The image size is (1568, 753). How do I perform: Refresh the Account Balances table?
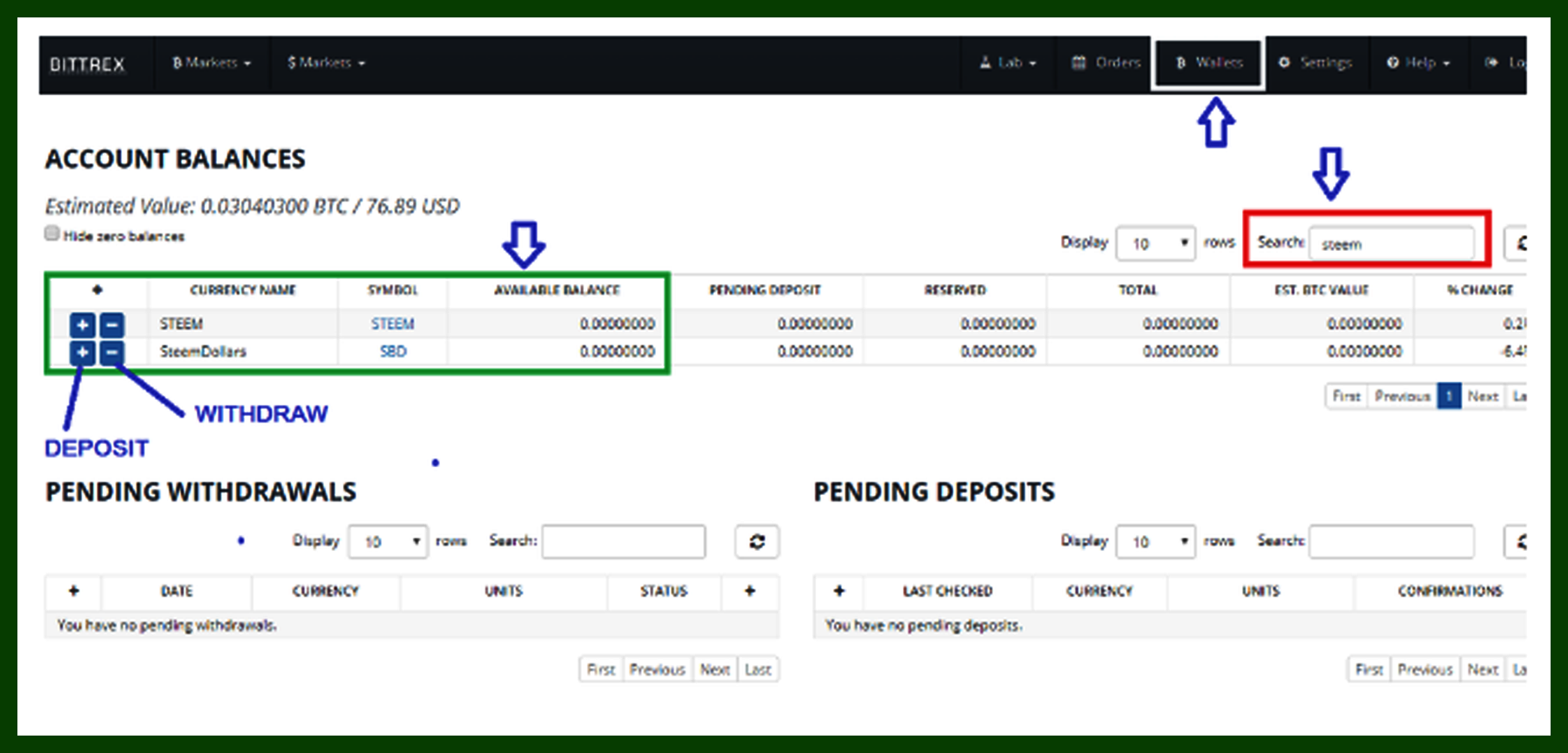point(1517,243)
